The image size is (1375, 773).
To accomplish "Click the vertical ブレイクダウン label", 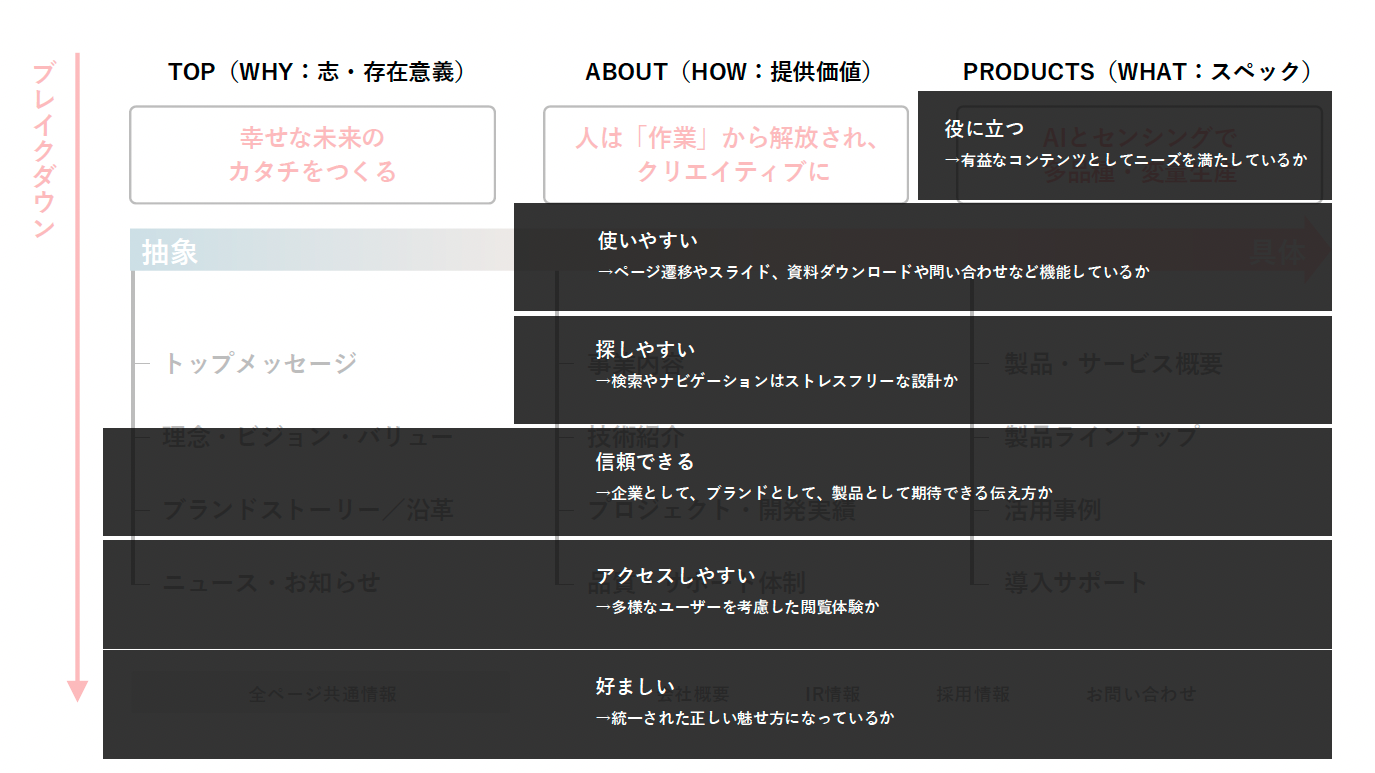I will pos(43,150).
